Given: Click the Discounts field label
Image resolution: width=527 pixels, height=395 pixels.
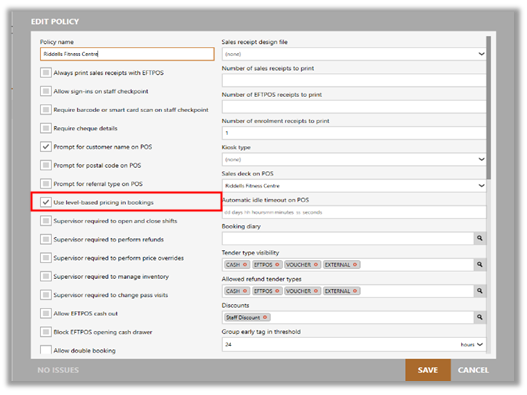Looking at the screenshot, I should [235, 305].
